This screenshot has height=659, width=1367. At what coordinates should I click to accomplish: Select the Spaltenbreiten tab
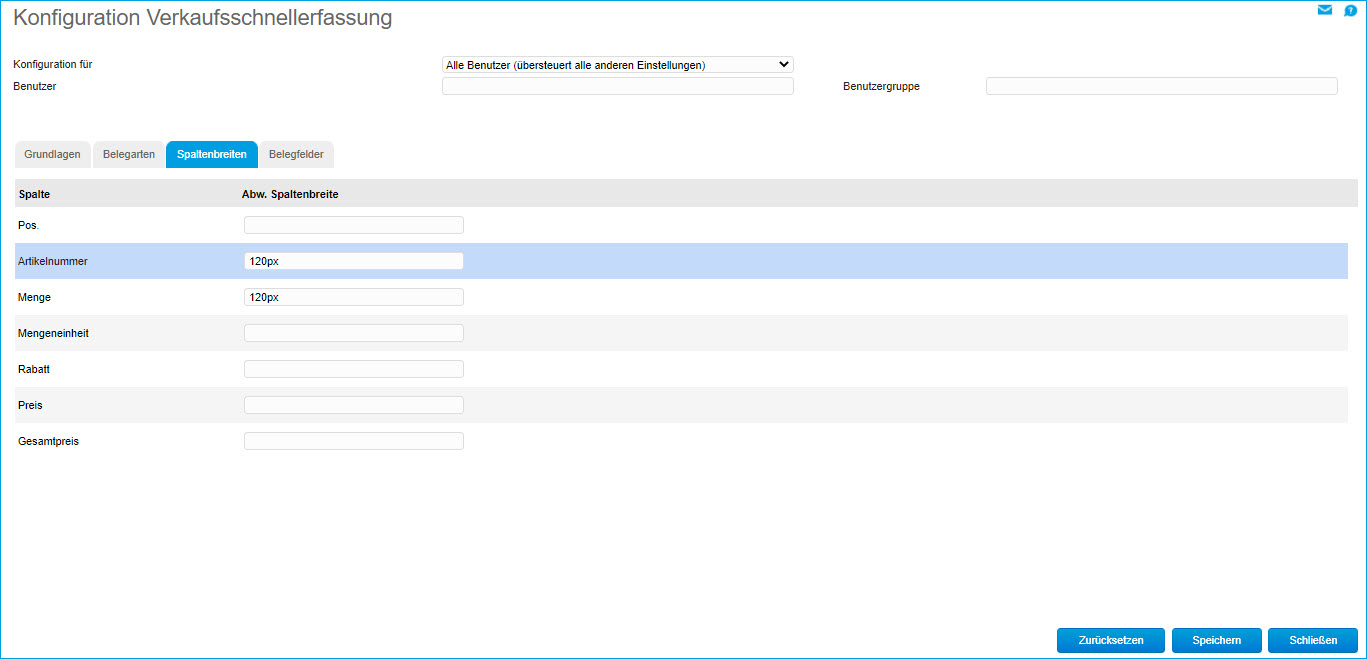212,155
